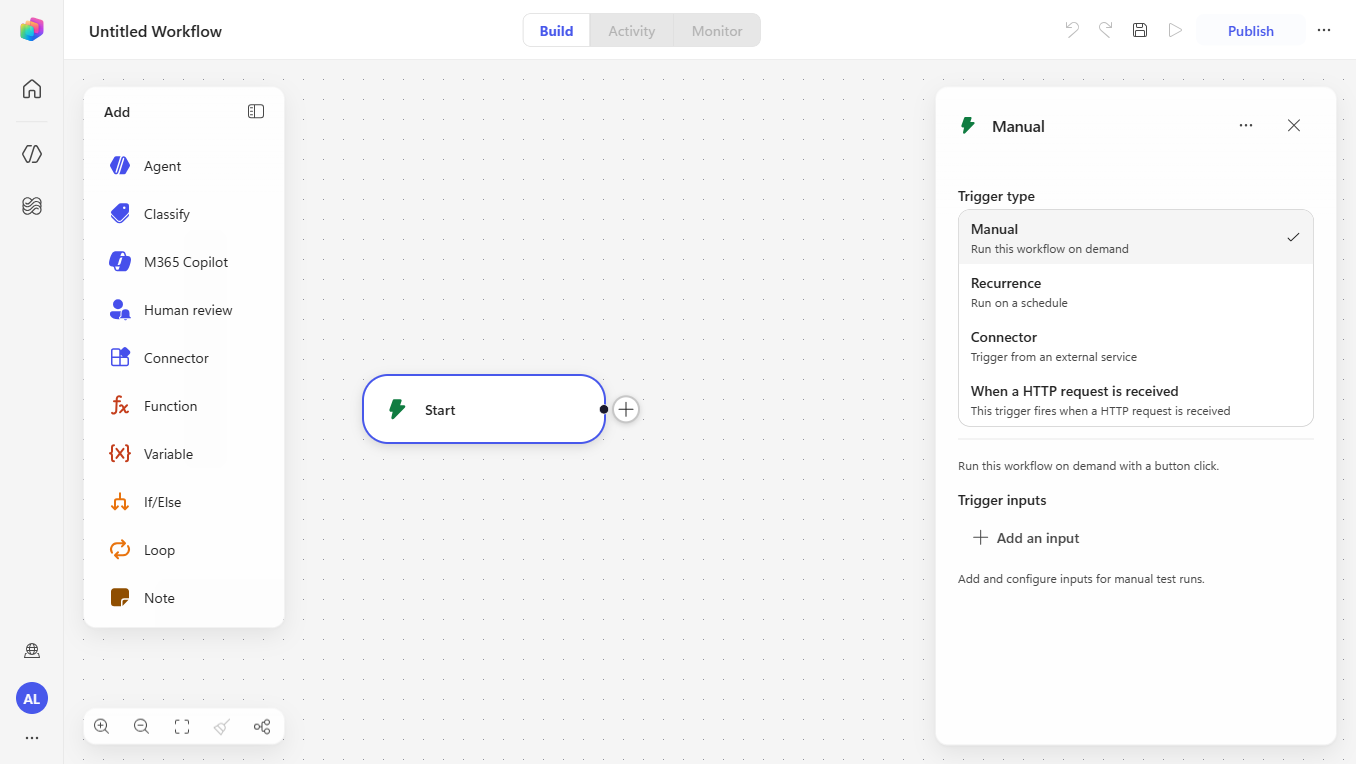
Task: Add an M365 Copilot node
Action: [x=184, y=262]
